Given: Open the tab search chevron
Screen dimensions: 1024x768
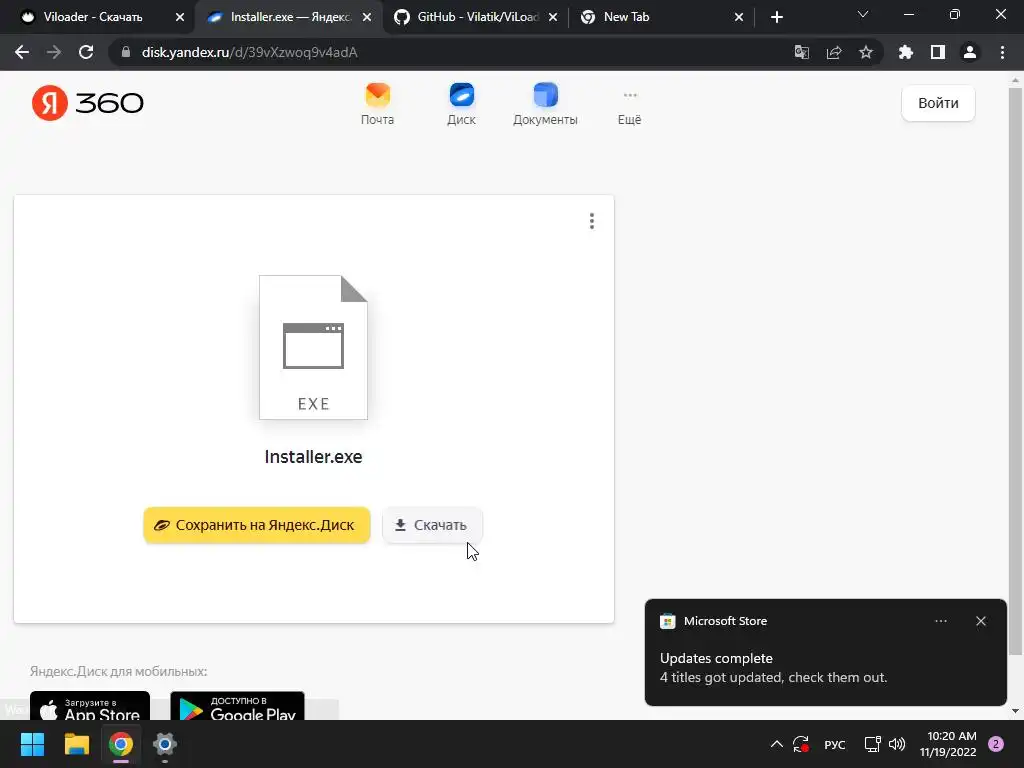Looking at the screenshot, I should click(863, 14).
